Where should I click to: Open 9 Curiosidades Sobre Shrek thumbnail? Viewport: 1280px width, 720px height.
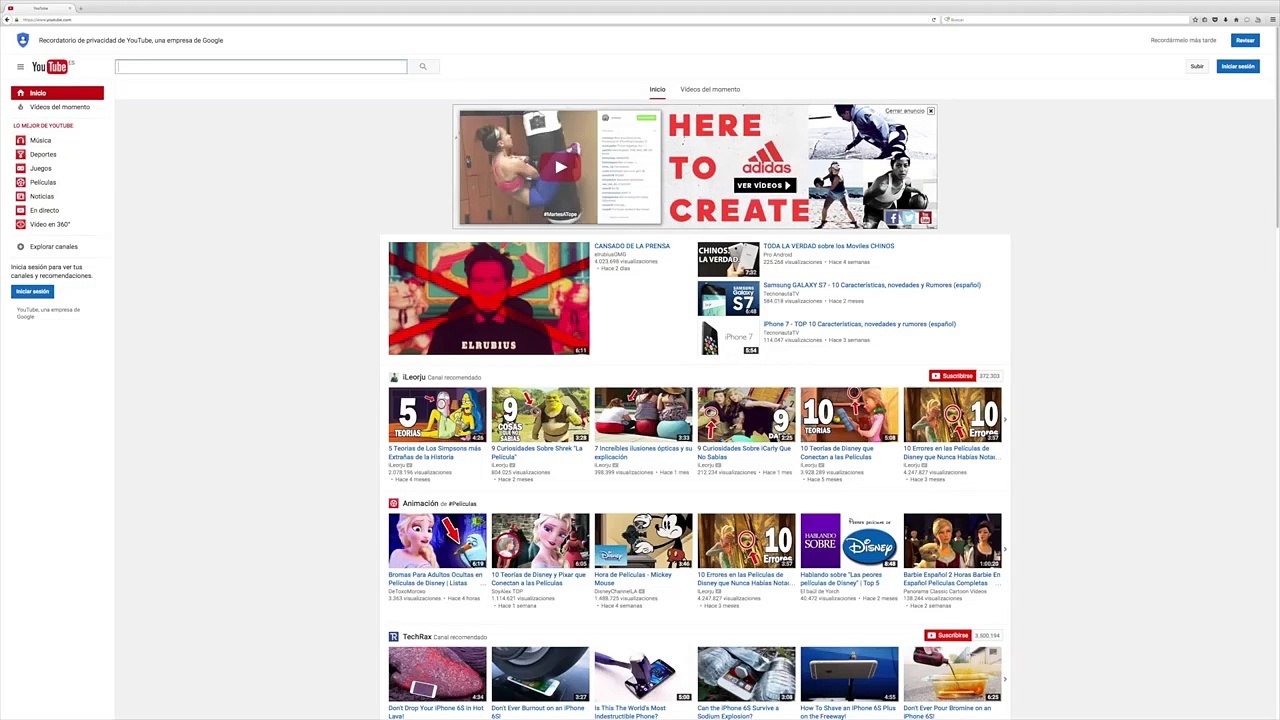click(x=540, y=414)
